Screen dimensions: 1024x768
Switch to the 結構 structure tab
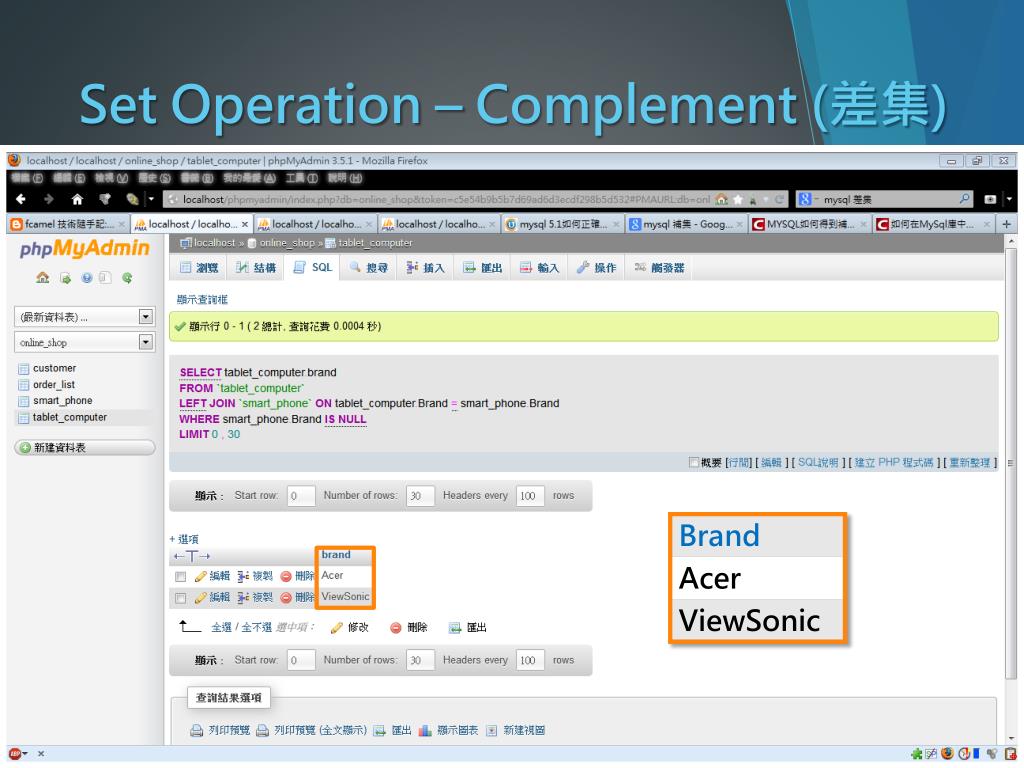pos(256,268)
